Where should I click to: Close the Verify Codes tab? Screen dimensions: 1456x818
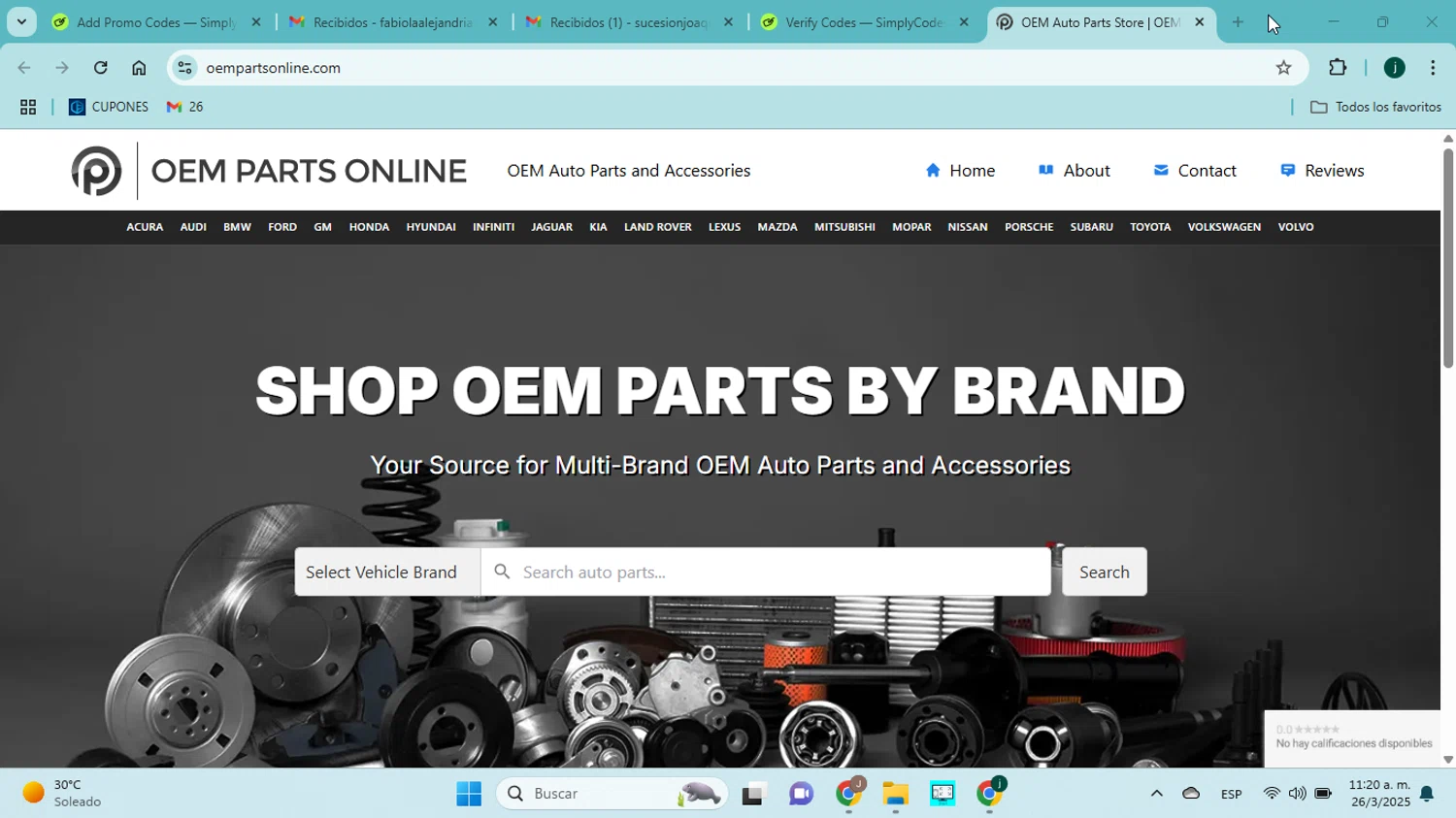[x=964, y=22]
